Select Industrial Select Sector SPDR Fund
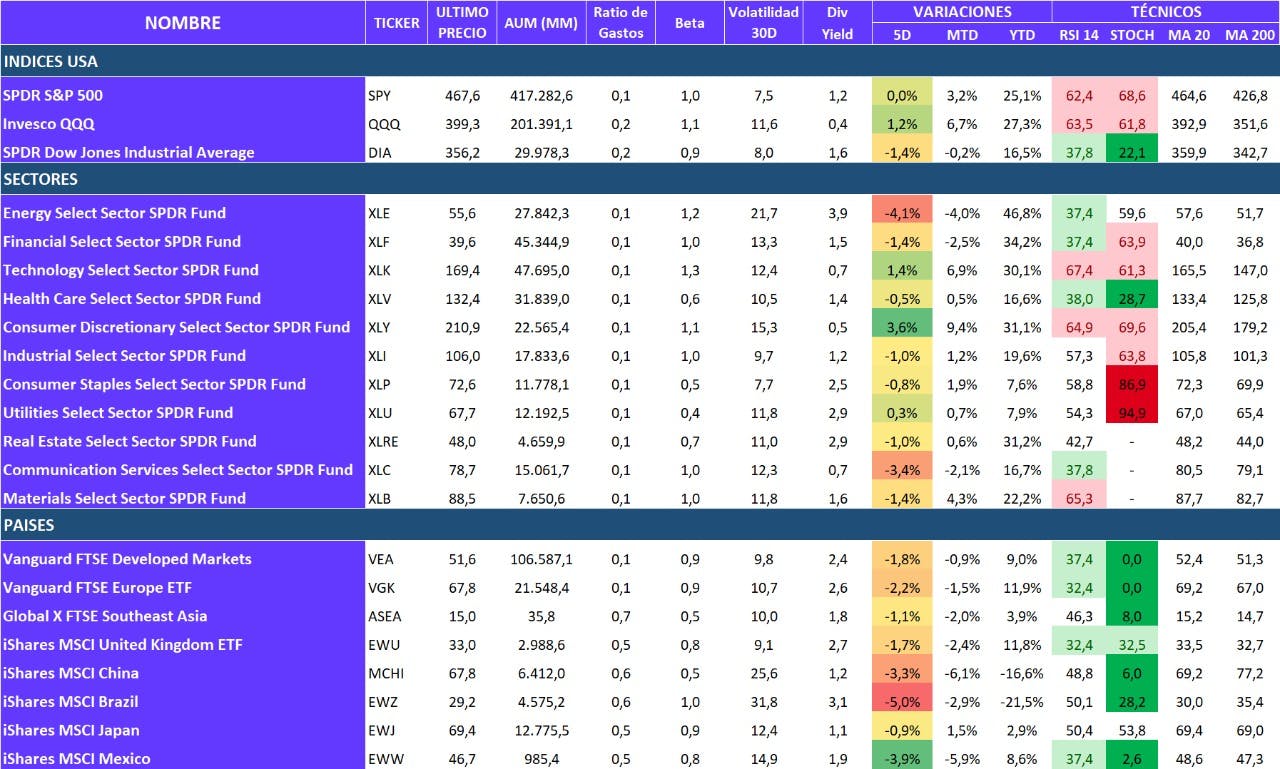 click(x=183, y=355)
